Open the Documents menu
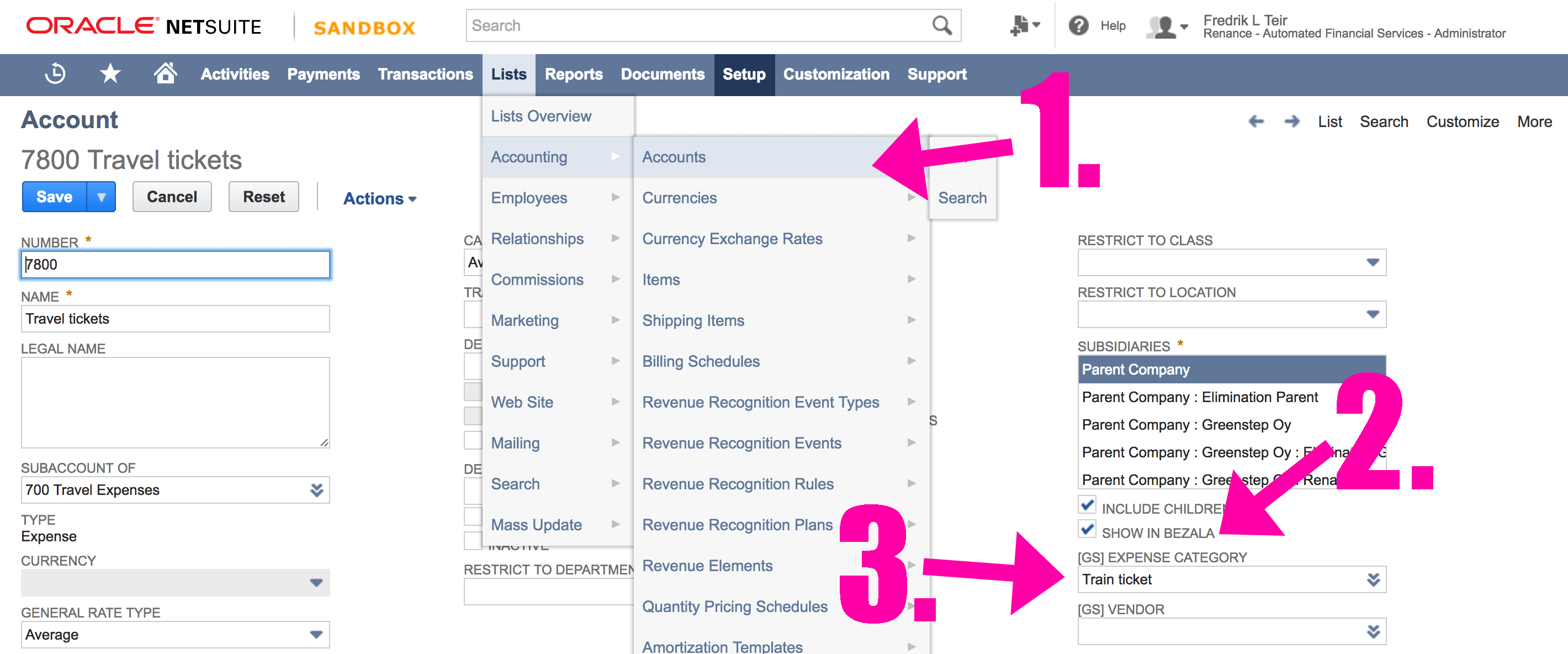The width and height of the screenshot is (1568, 654). click(x=663, y=74)
